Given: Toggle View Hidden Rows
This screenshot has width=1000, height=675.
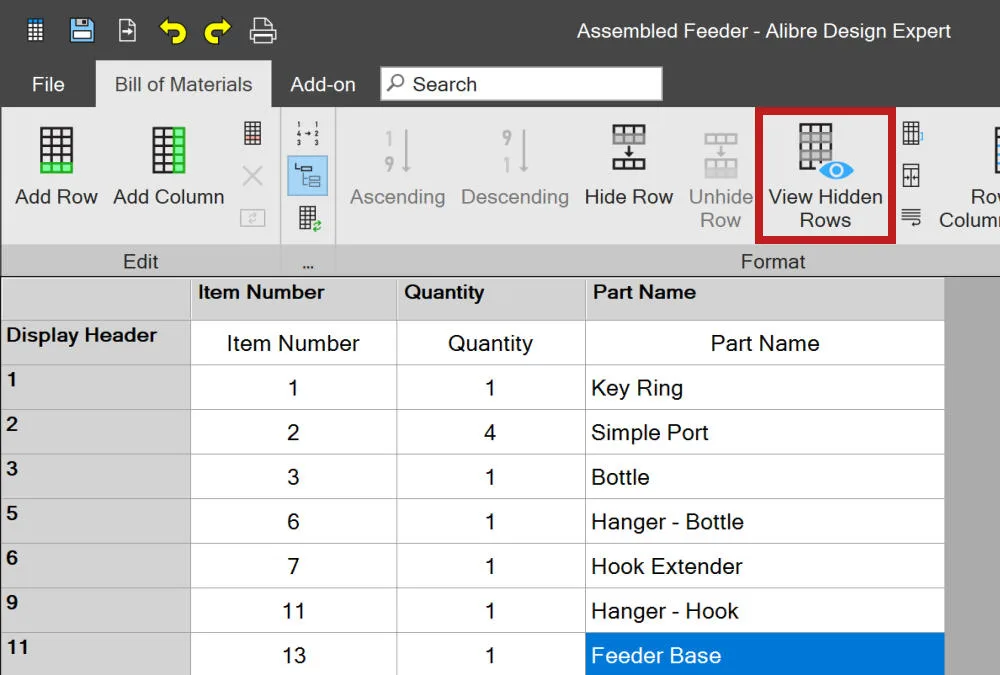Looking at the screenshot, I should click(825, 176).
